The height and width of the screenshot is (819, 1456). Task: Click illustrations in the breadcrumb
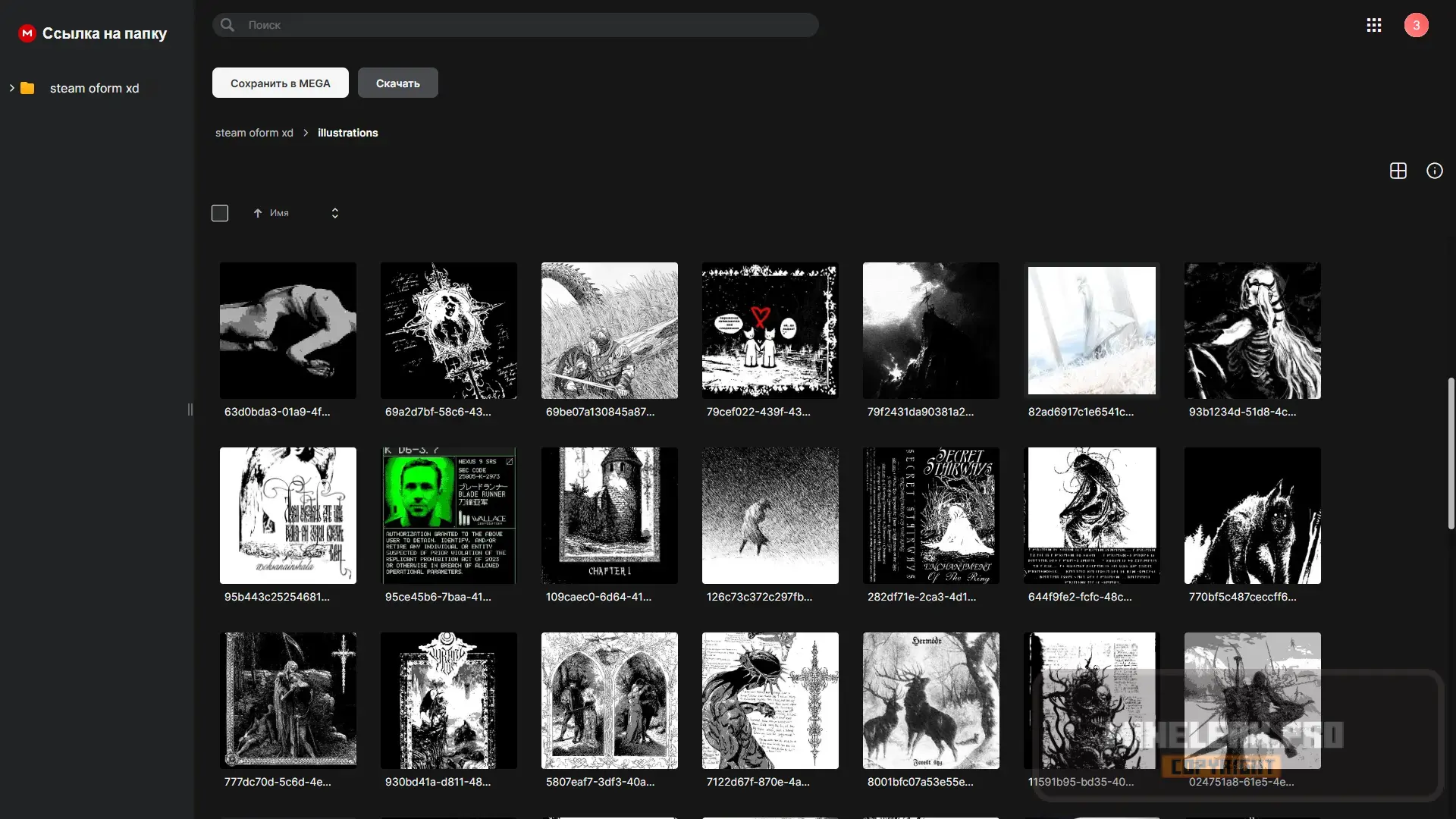click(x=348, y=133)
